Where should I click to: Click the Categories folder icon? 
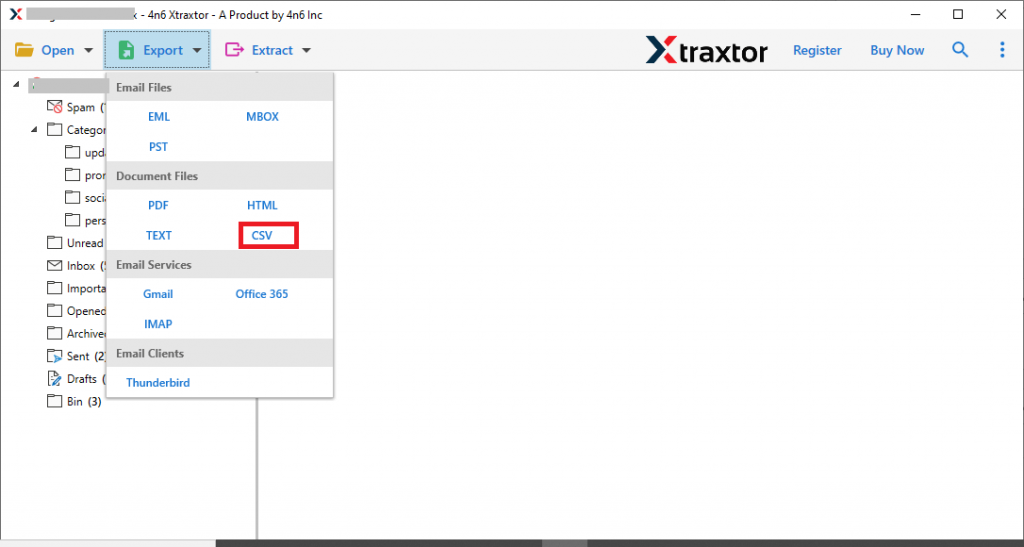[x=54, y=130]
